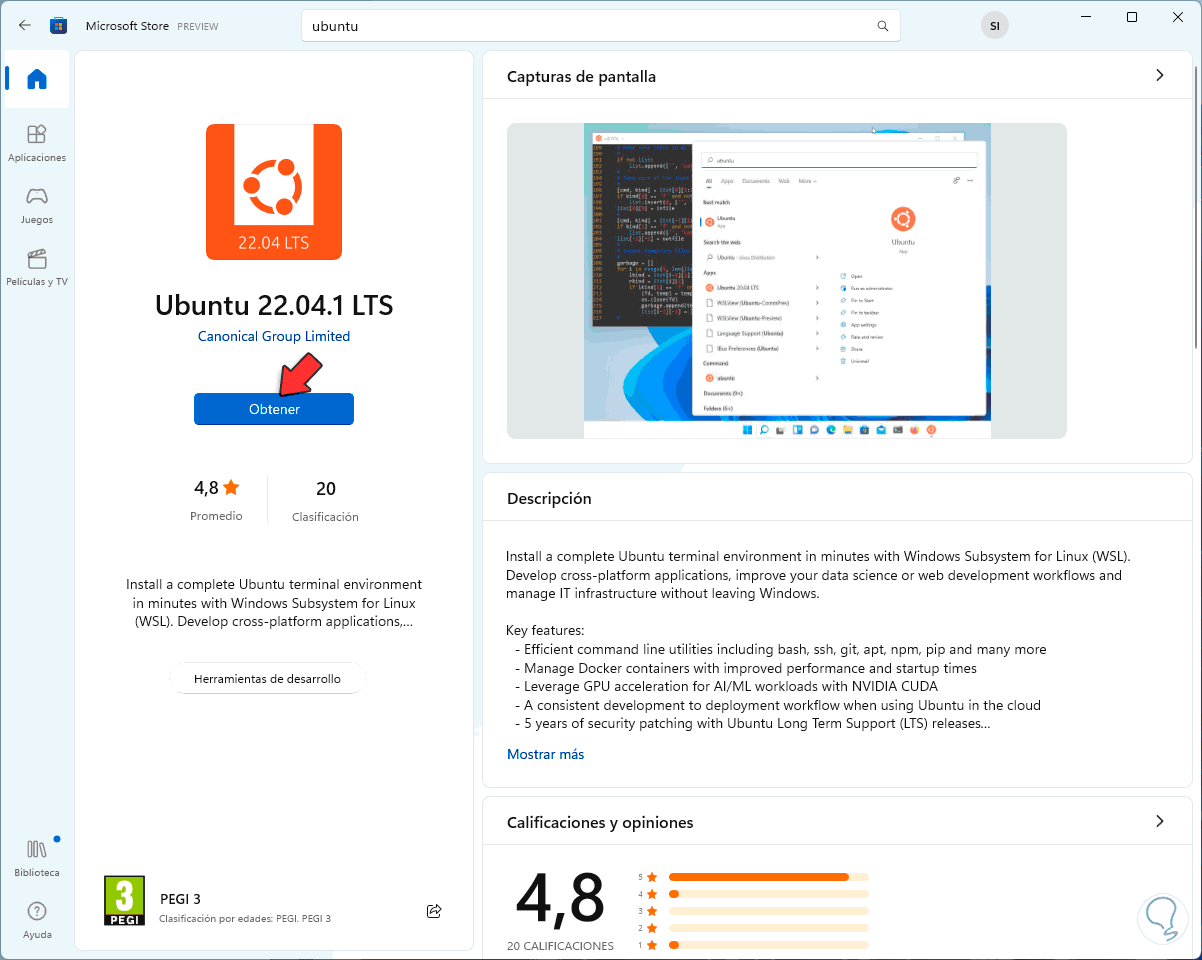The image size is (1202, 960).
Task: Click the 4-star rating bar
Action: pyautogui.click(x=768, y=894)
